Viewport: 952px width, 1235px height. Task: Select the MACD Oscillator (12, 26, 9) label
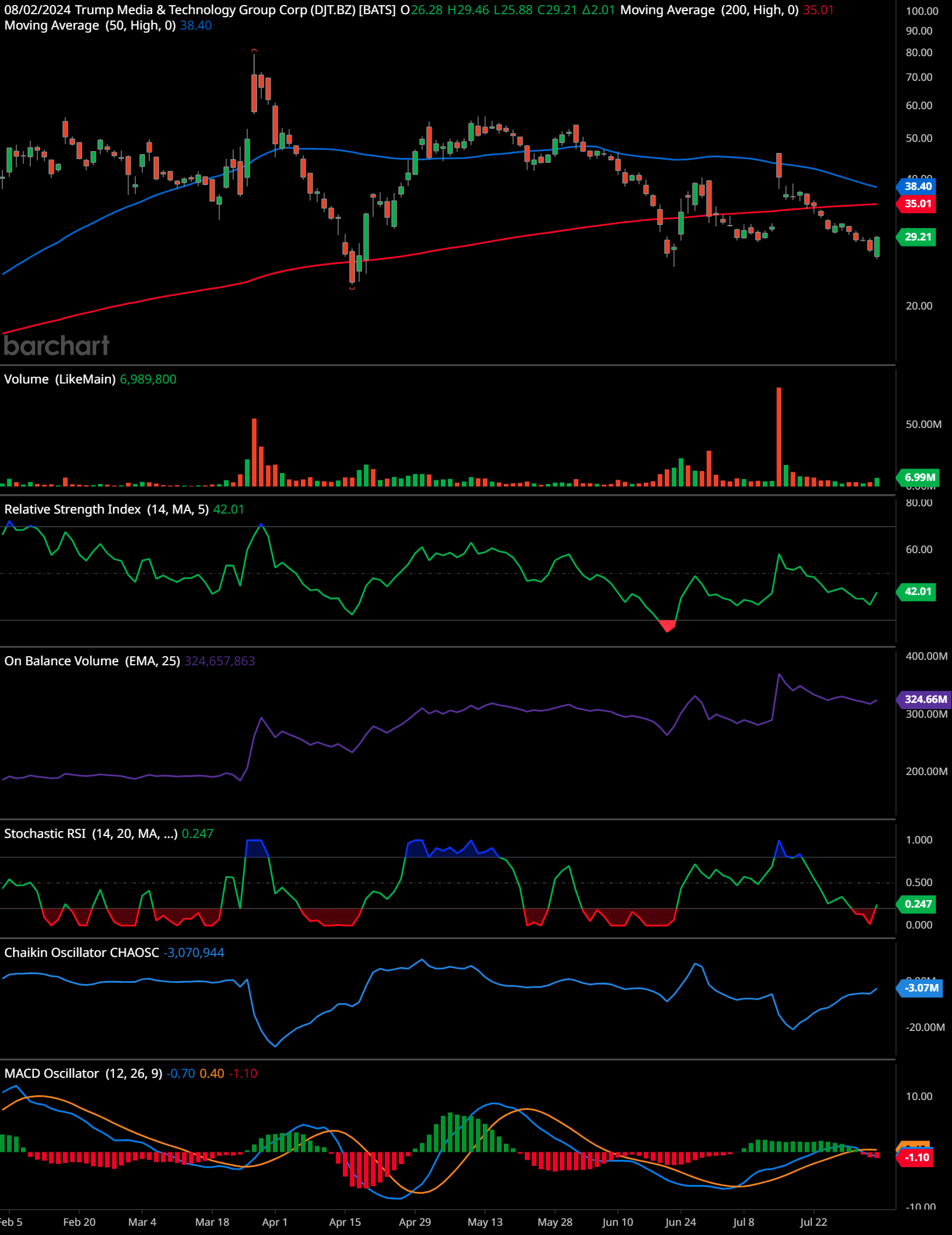[83, 1073]
